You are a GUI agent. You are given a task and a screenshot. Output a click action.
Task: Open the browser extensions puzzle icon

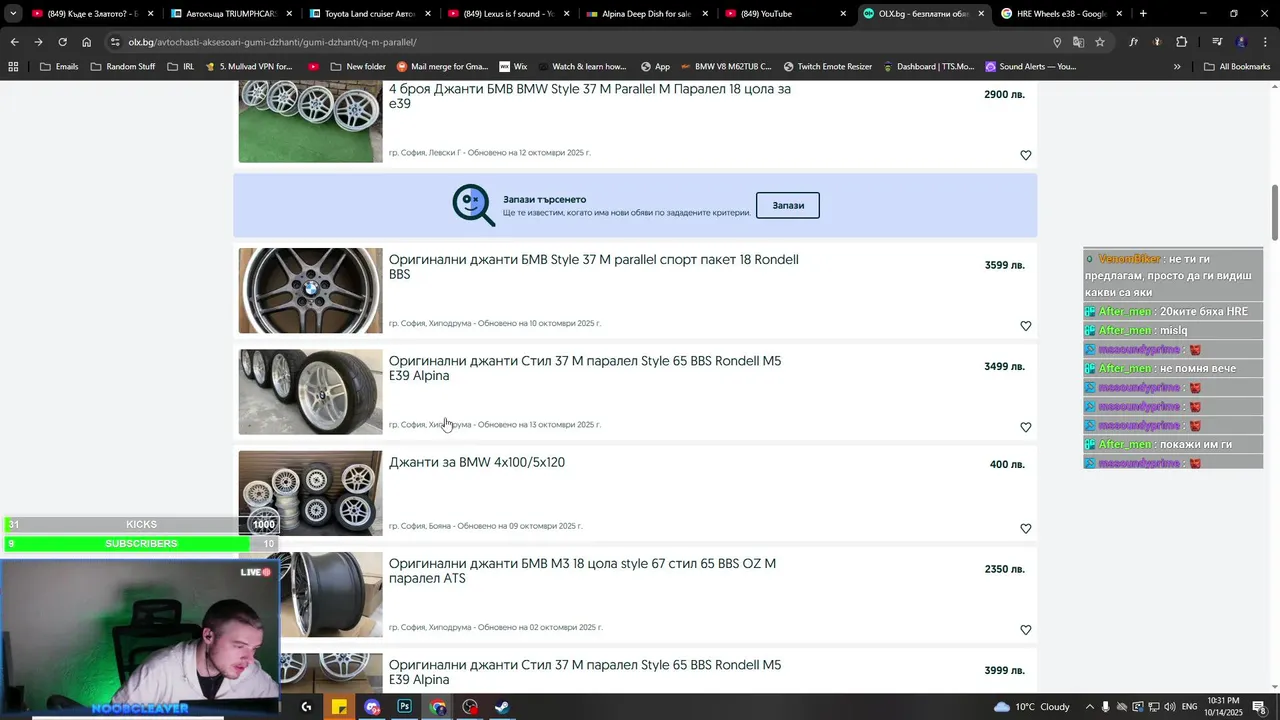tap(1182, 42)
